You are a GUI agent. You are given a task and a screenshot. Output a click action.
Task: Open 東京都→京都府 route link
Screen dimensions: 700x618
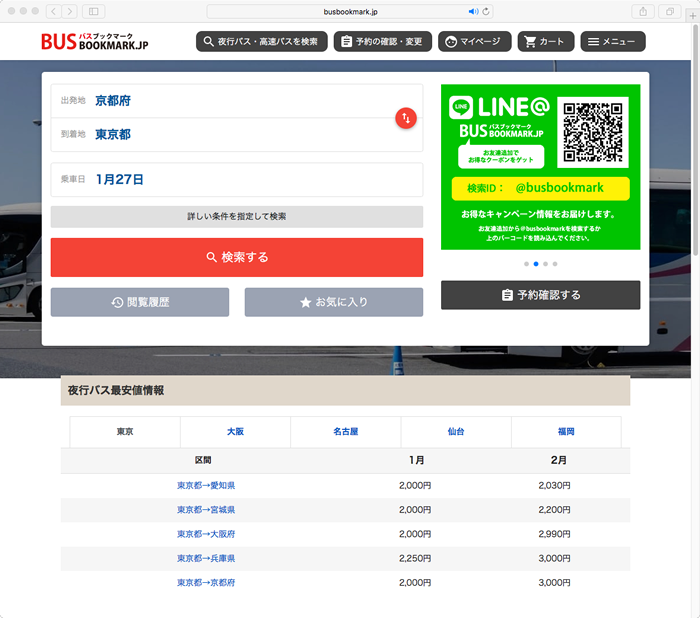pyautogui.click(x=206, y=582)
